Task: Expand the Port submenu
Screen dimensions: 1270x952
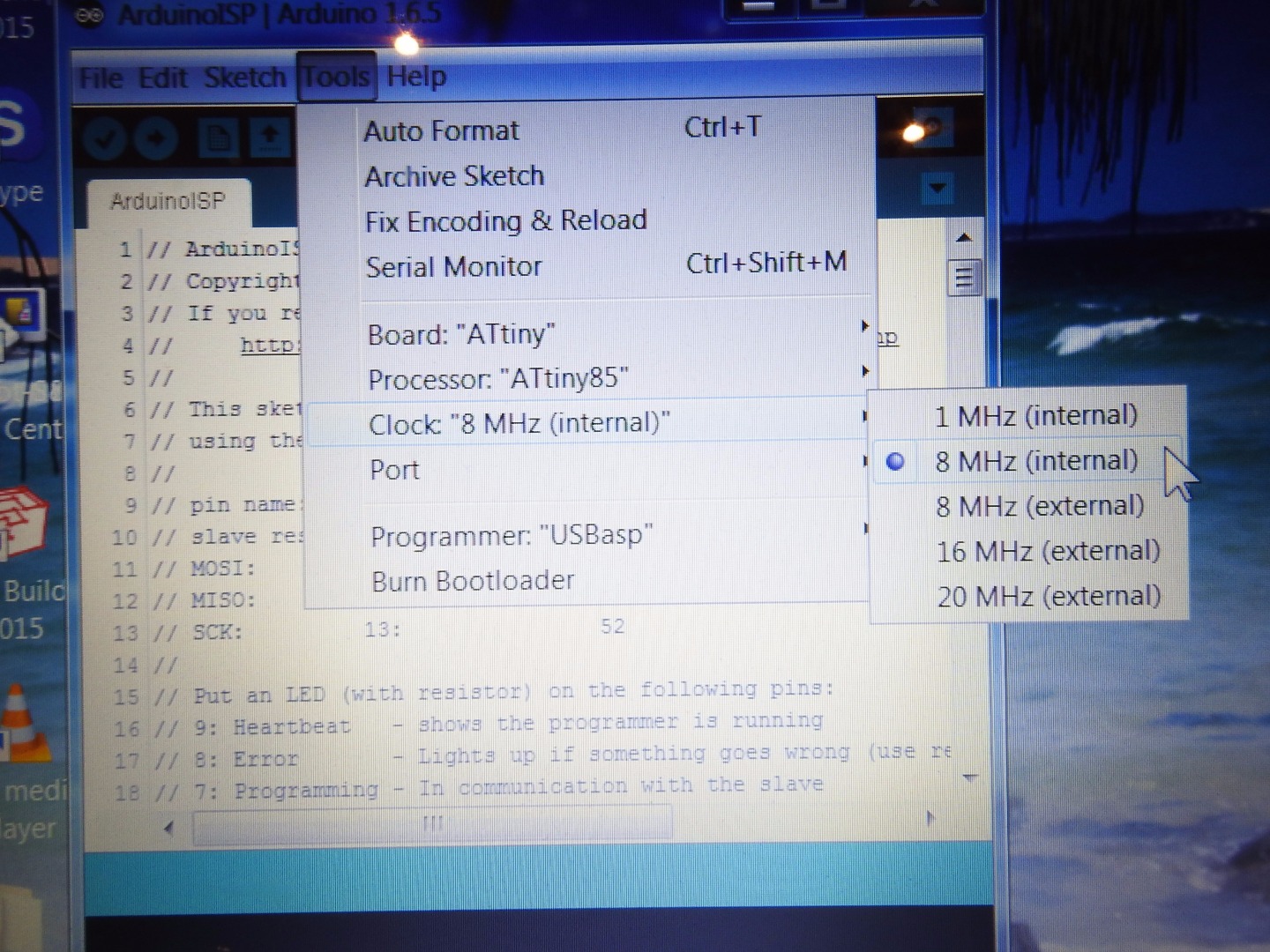Action: 589,469
